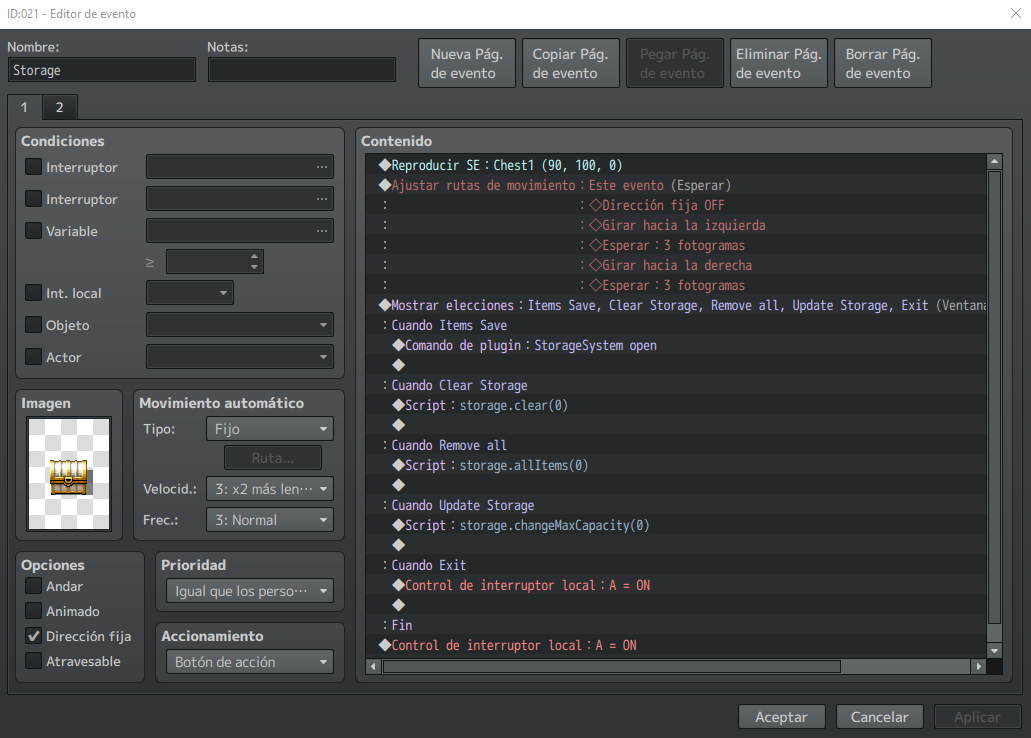Select Girar hacia la izquierda line
Image resolution: width=1031 pixels, height=738 pixels.
[x=676, y=225]
